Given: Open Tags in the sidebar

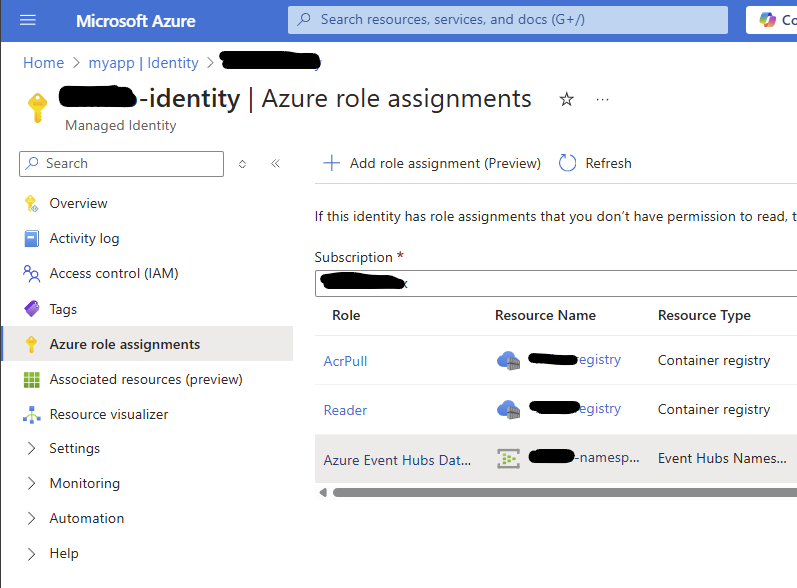Looking at the screenshot, I should (x=63, y=309).
